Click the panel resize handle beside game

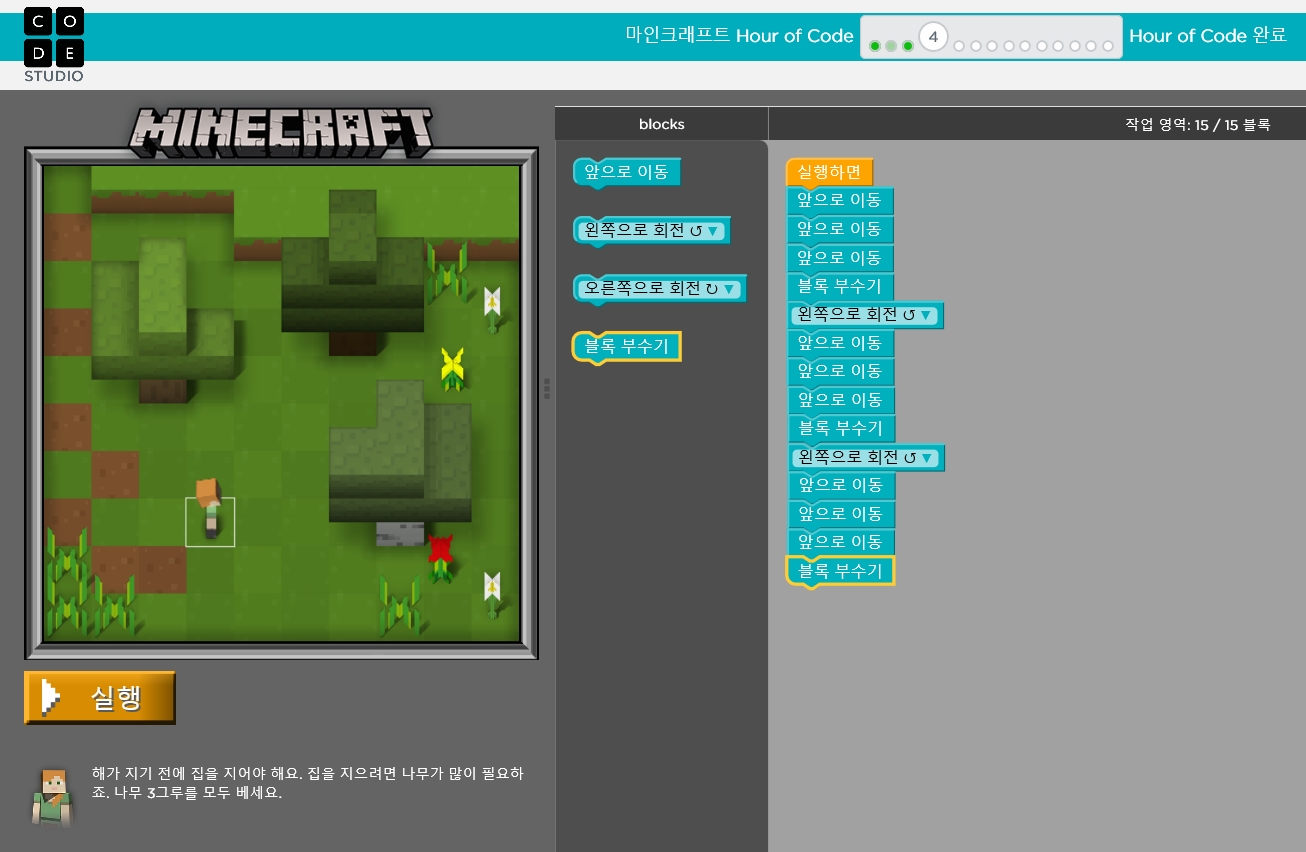(547, 388)
